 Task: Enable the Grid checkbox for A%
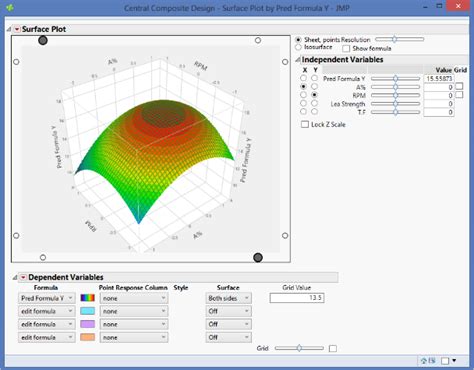point(459,86)
